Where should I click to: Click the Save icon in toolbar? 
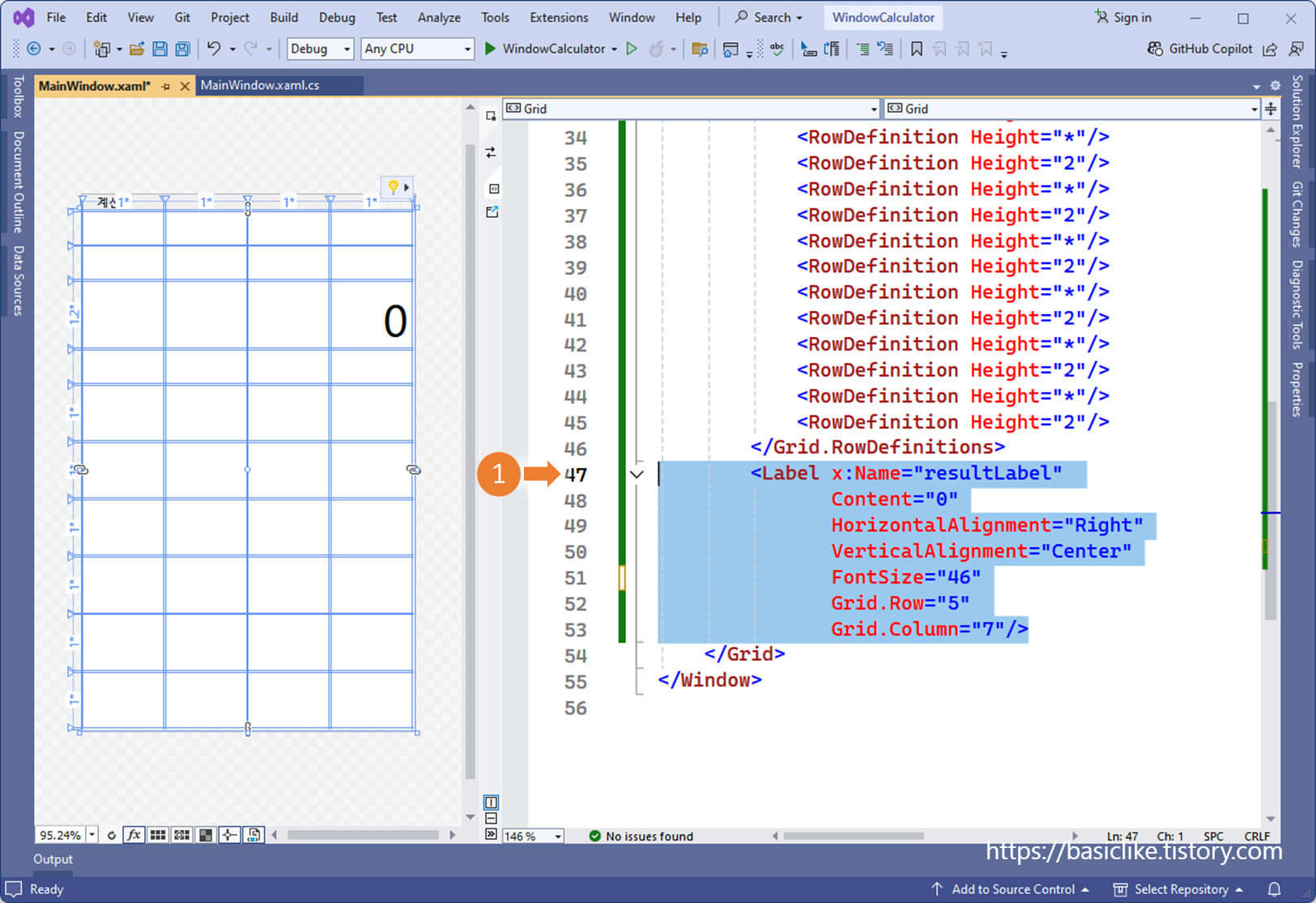[x=160, y=49]
